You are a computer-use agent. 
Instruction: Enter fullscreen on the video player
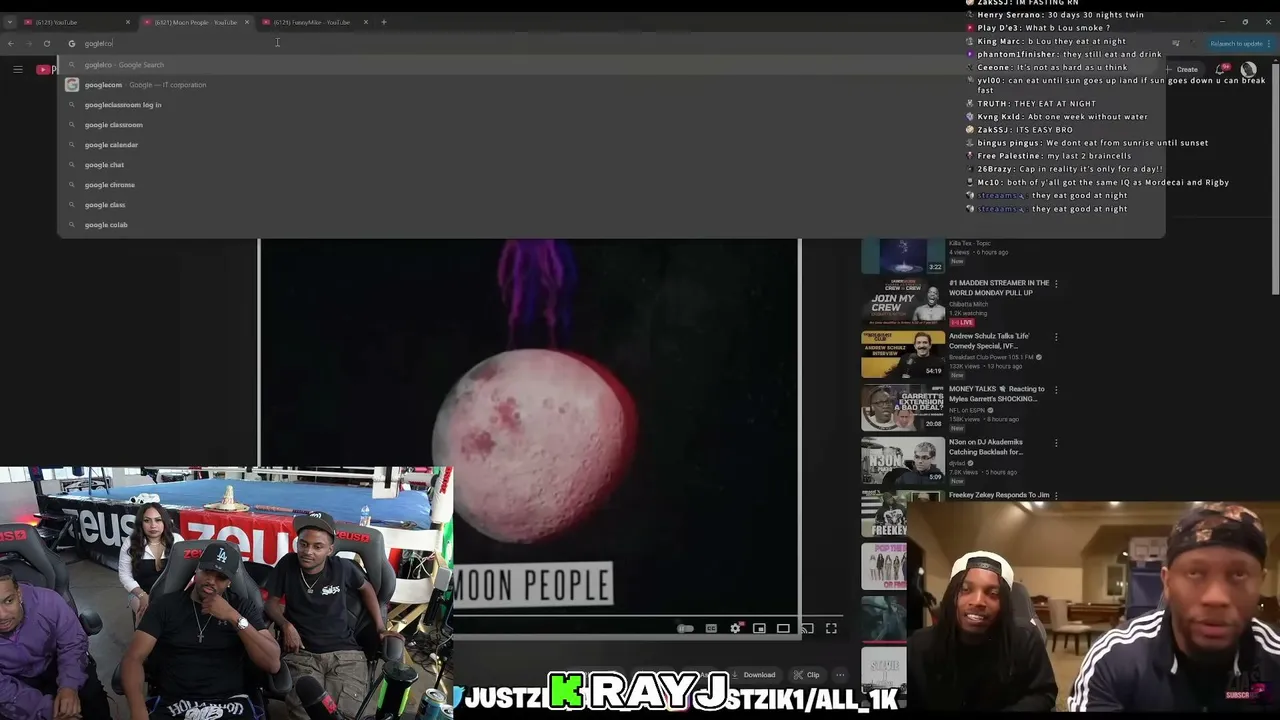pos(831,629)
